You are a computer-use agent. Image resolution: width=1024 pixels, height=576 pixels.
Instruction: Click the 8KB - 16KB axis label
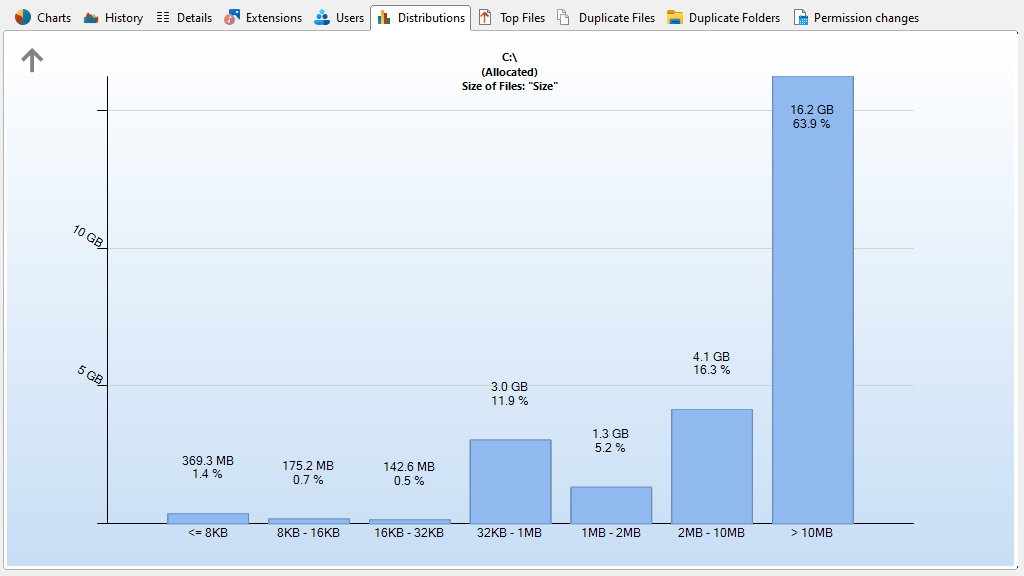click(308, 534)
